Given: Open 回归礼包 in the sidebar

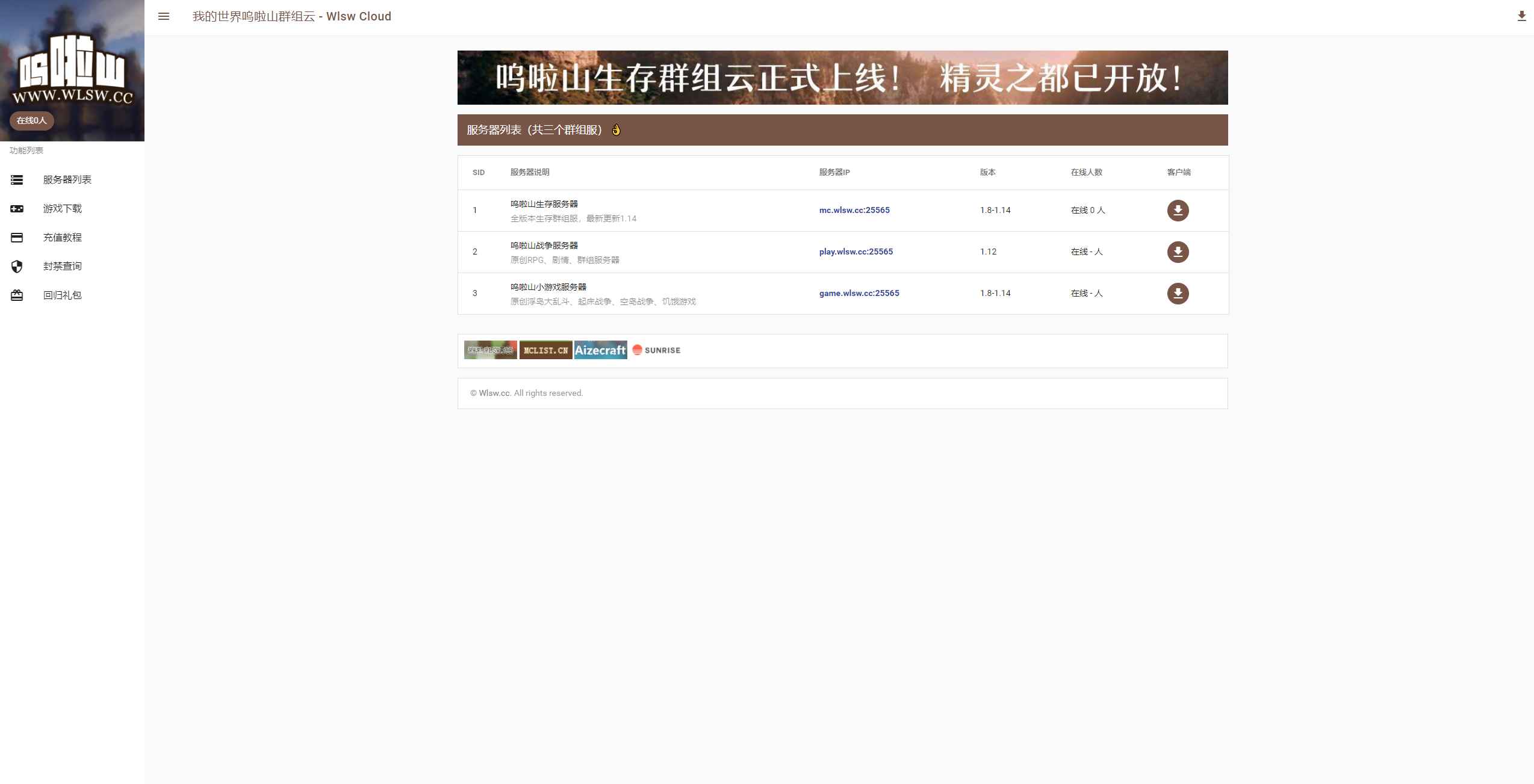Looking at the screenshot, I should click(72, 295).
